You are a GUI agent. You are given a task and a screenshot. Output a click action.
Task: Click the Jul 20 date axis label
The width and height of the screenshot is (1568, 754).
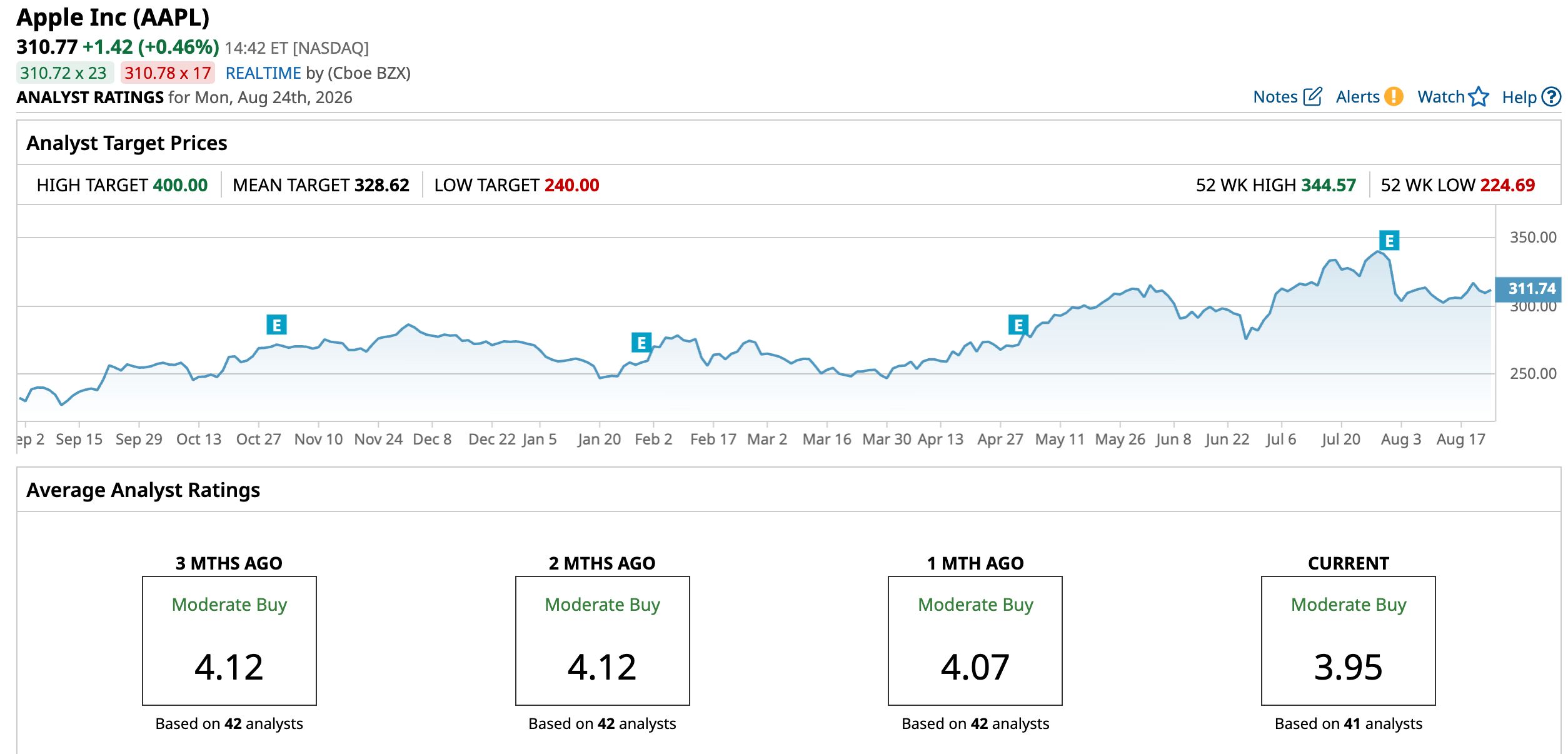coord(1341,440)
